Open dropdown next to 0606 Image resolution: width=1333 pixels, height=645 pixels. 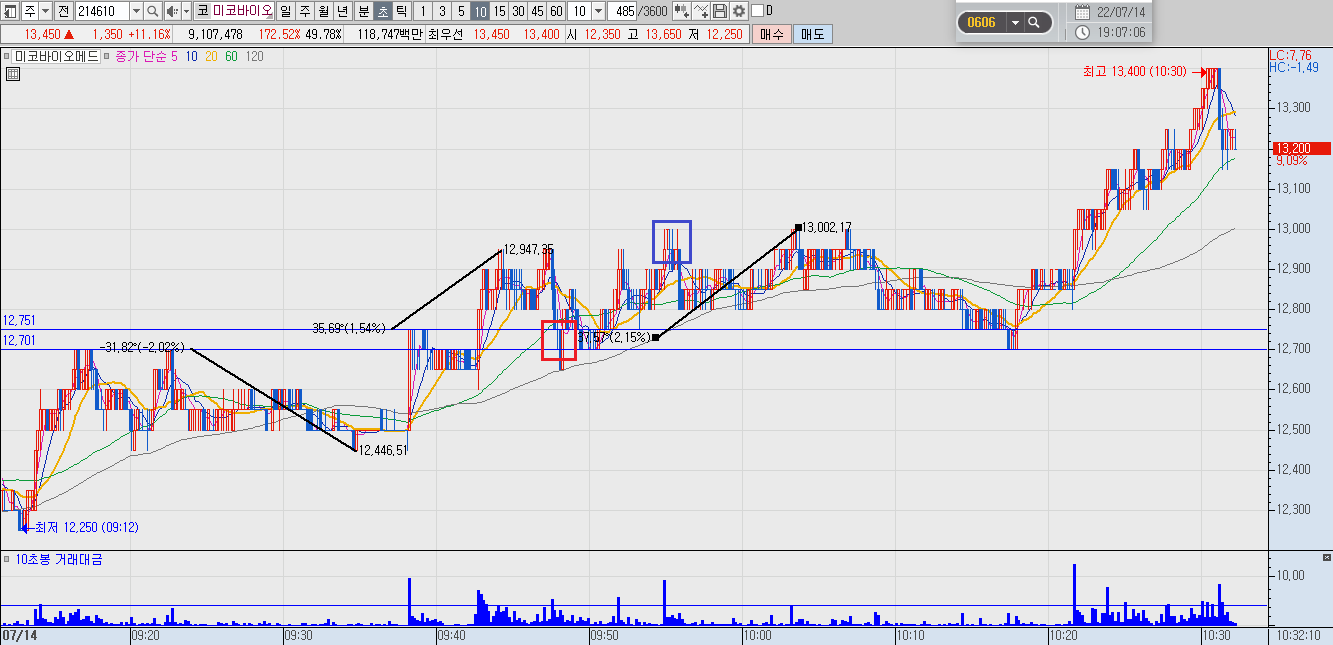pyautogui.click(x=1015, y=22)
